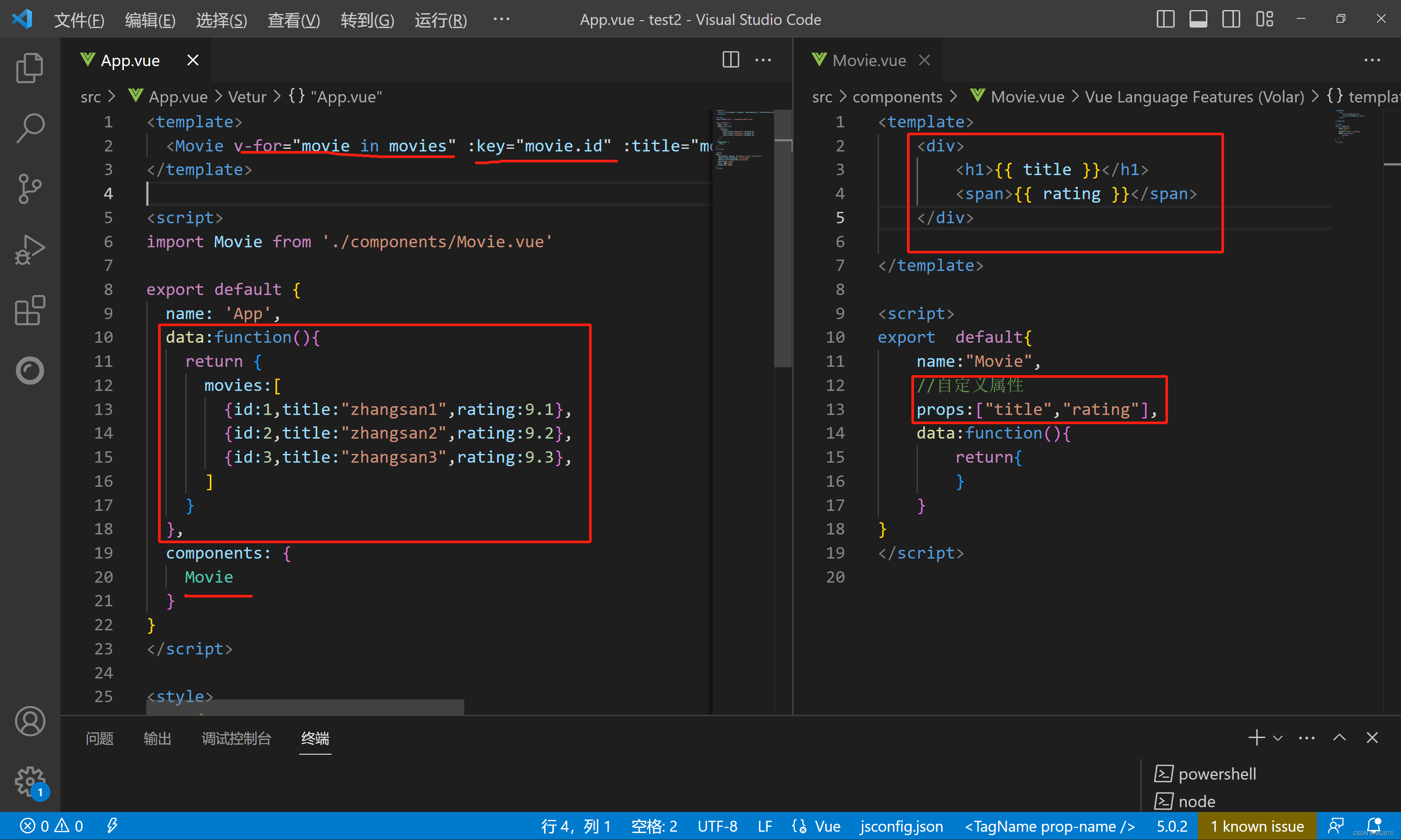The height and width of the screenshot is (840, 1401).
Task: Close the App.vue tab
Action: pos(193,60)
